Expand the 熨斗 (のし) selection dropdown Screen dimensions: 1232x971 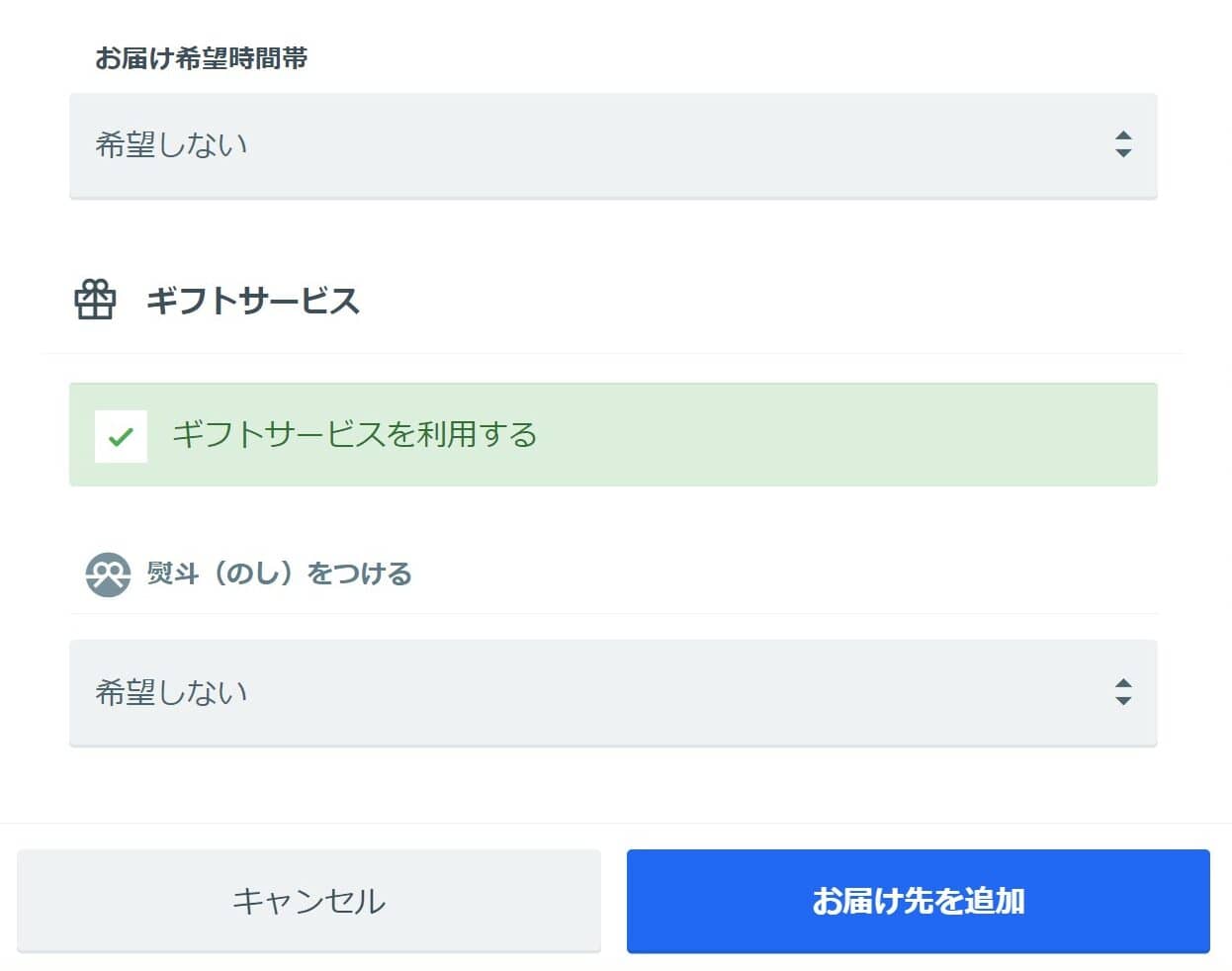pyautogui.click(x=613, y=692)
